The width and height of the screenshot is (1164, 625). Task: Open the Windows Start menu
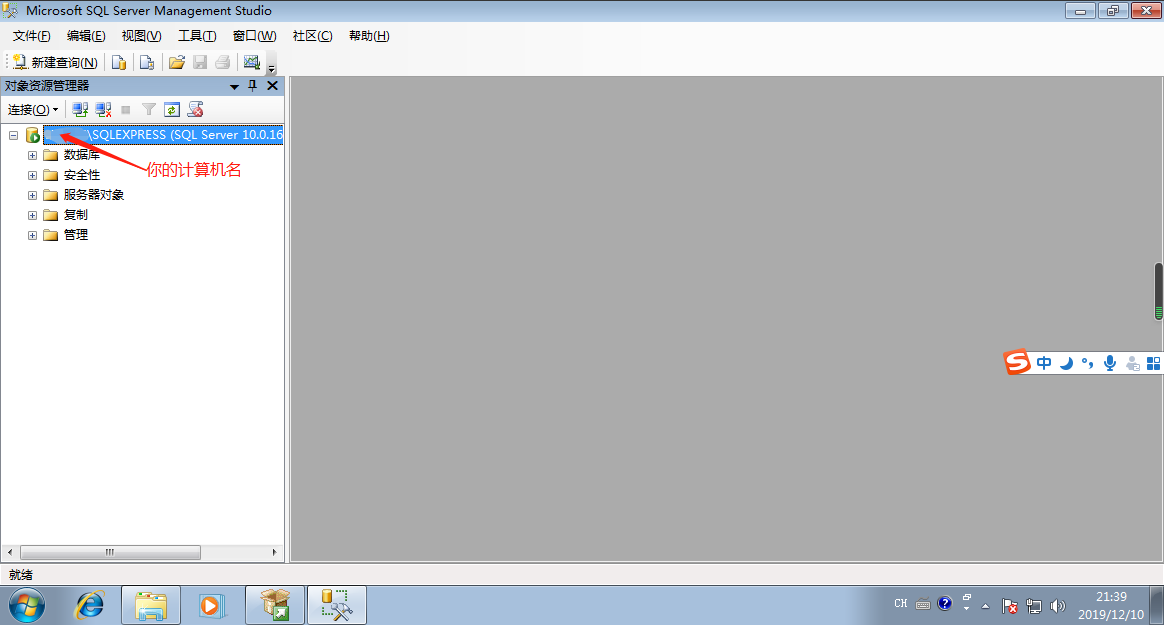pos(27,605)
